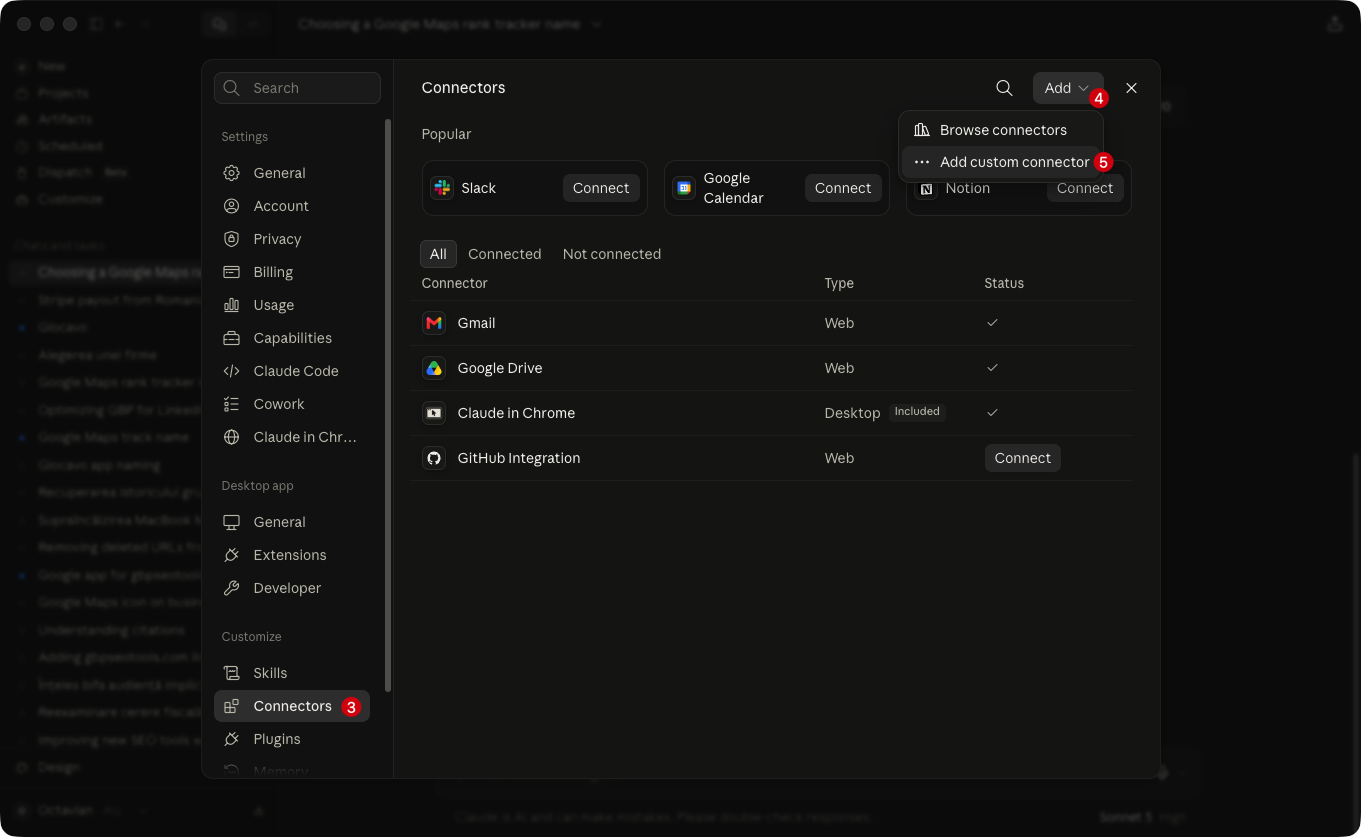Viewport: 1361px width, 837px height.
Task: Open the Add dropdown
Action: click(x=1068, y=88)
